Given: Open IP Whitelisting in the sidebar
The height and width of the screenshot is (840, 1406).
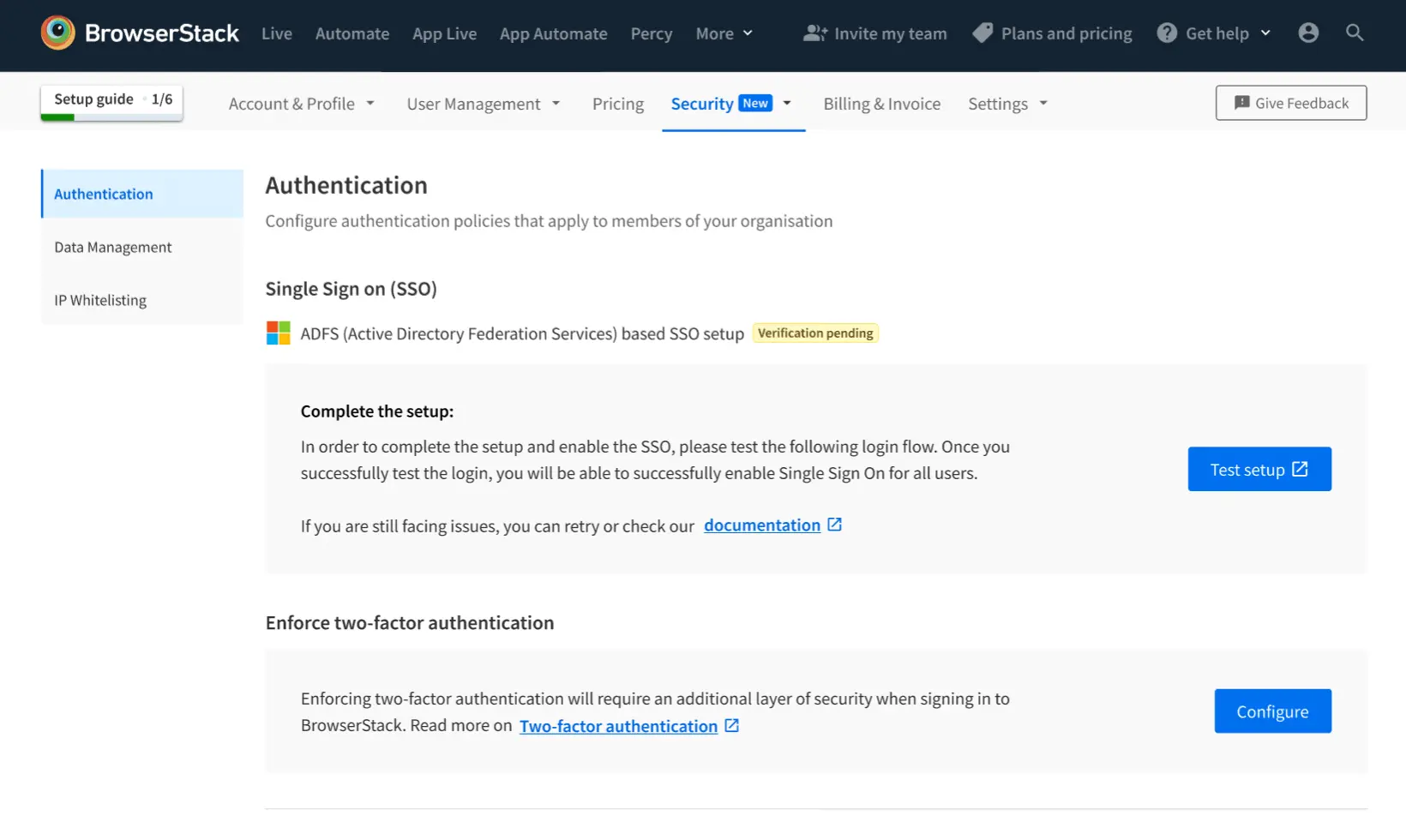Looking at the screenshot, I should coord(100,300).
